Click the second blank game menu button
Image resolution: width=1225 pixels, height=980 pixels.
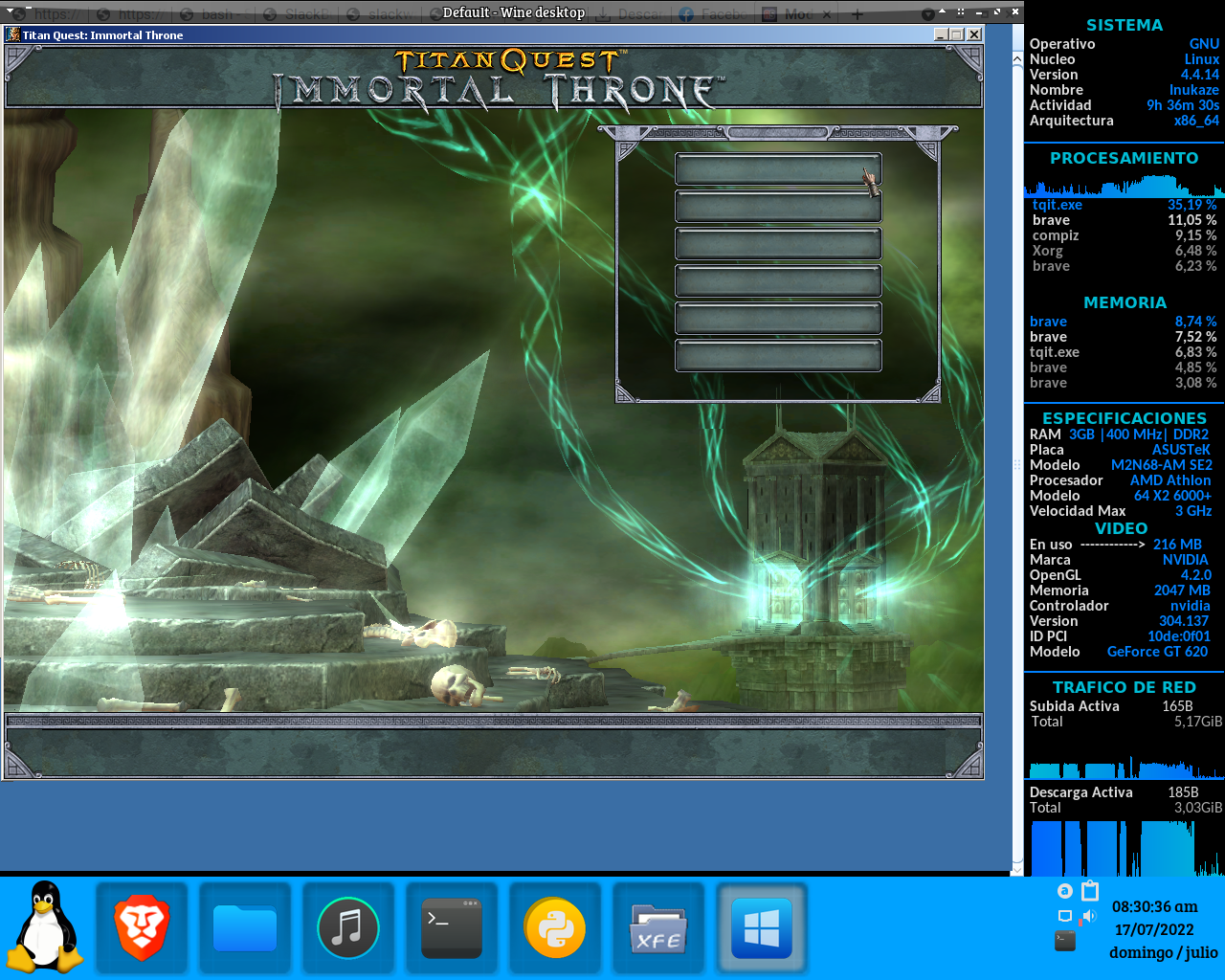778,207
